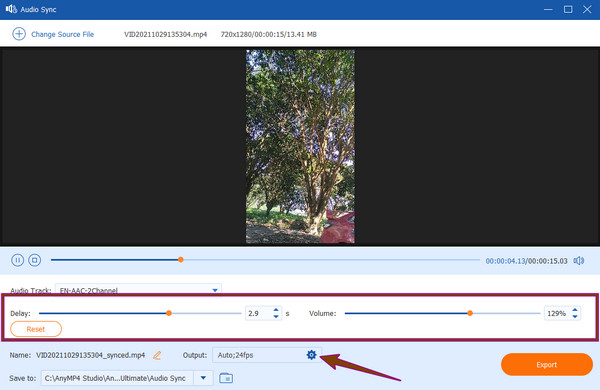600x390 pixels.
Task: Click the Save to path field
Action: pos(117,378)
